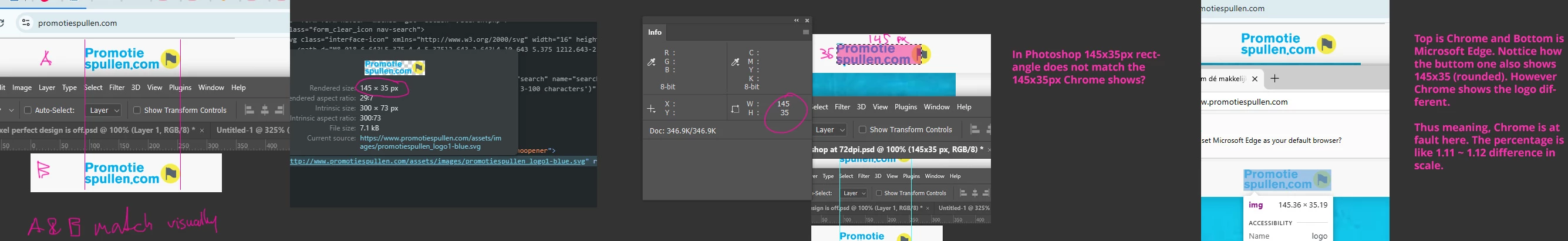Expand Layer dropdown above the 72dpi.psd document tab
Screen dimensions: 1568x241
tap(830, 130)
